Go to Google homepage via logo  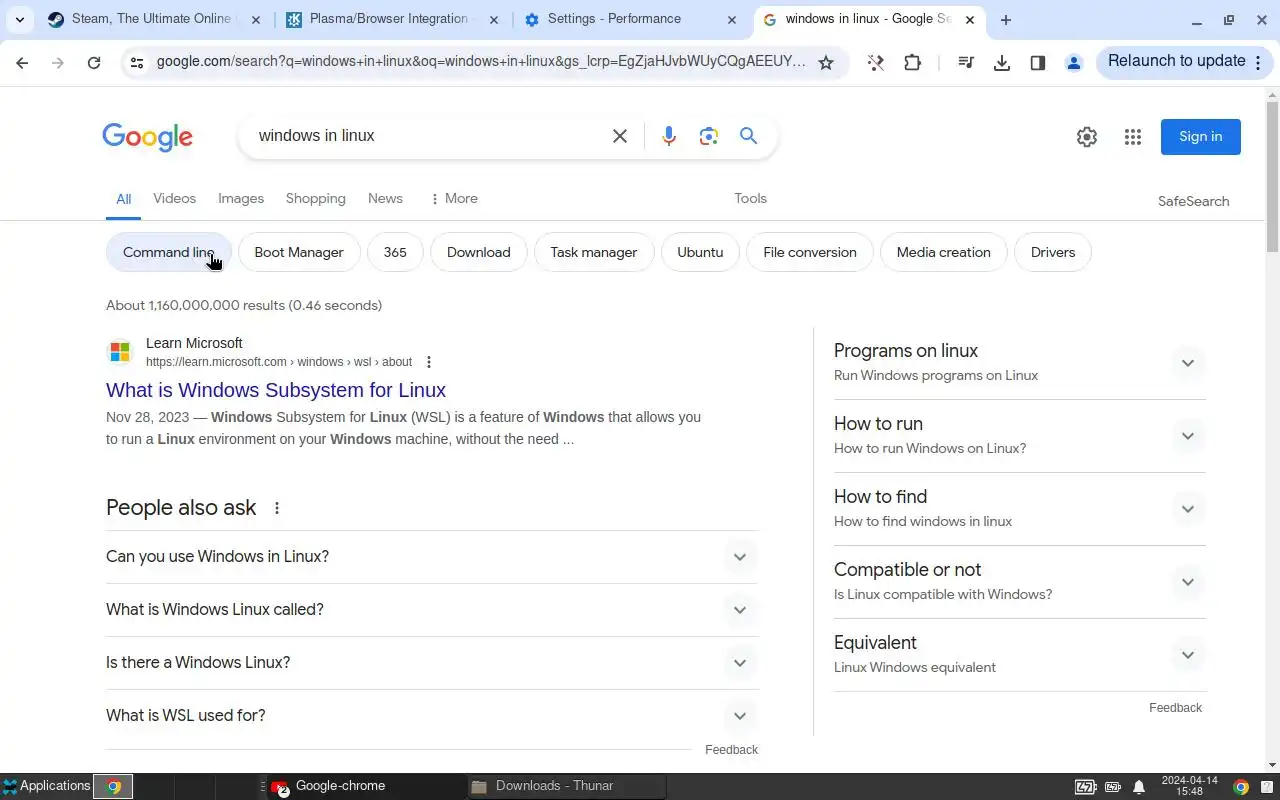[147, 137]
